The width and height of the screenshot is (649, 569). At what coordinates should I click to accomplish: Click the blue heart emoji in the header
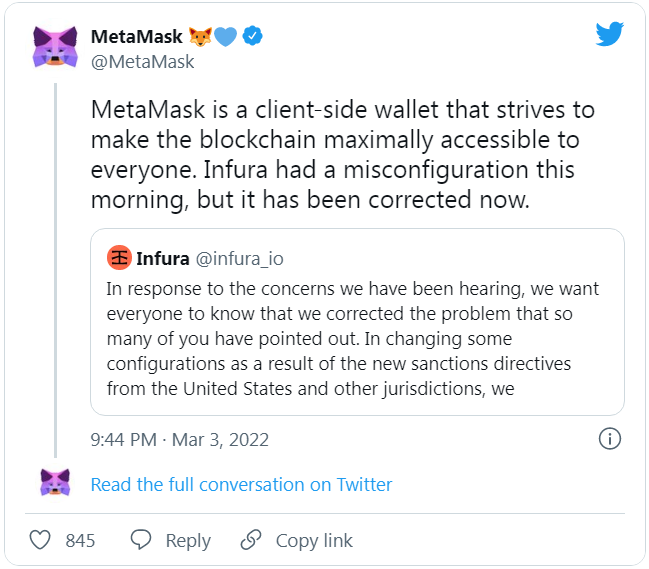(x=226, y=36)
